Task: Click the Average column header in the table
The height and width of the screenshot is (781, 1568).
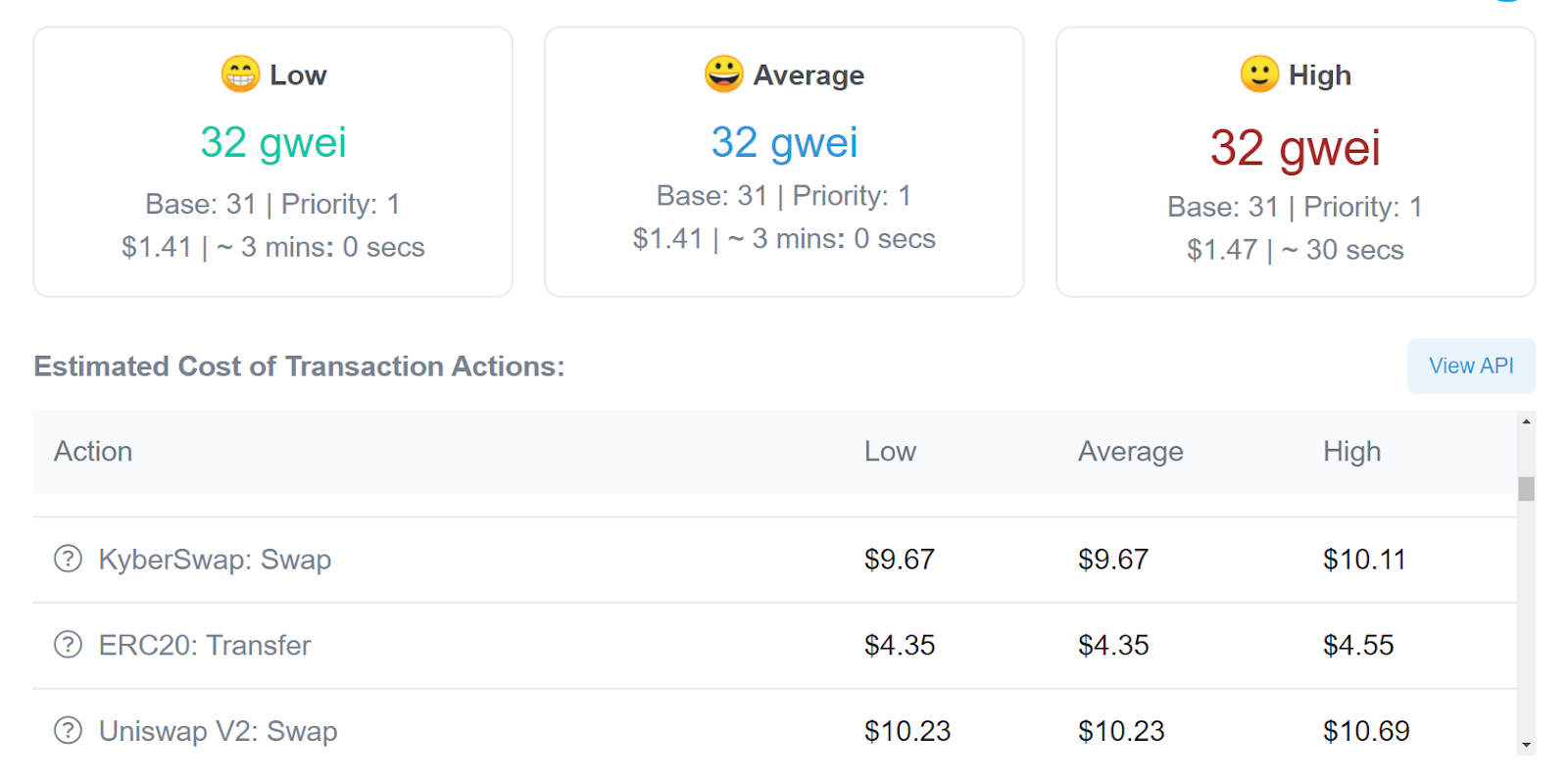Action: (x=1130, y=452)
